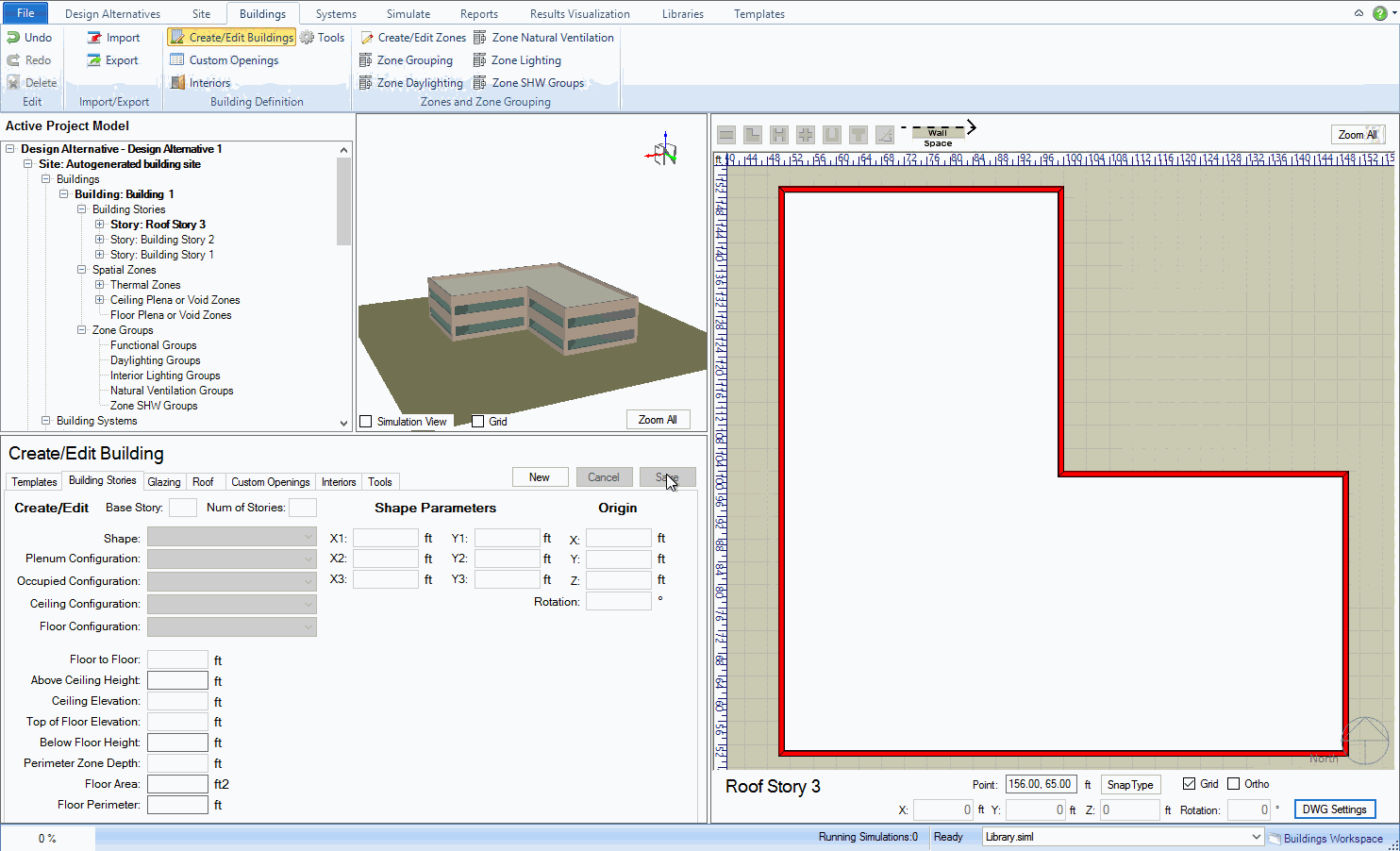Screen dimensions: 1400x851
Task: Expand the Roof Story 3 tree node
Action: tap(100, 225)
